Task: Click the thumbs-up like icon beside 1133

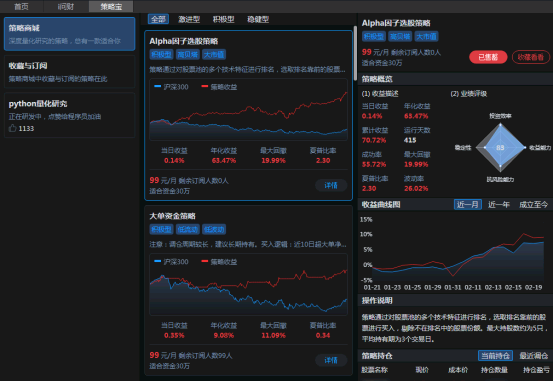Action: pyautogui.click(x=12, y=128)
